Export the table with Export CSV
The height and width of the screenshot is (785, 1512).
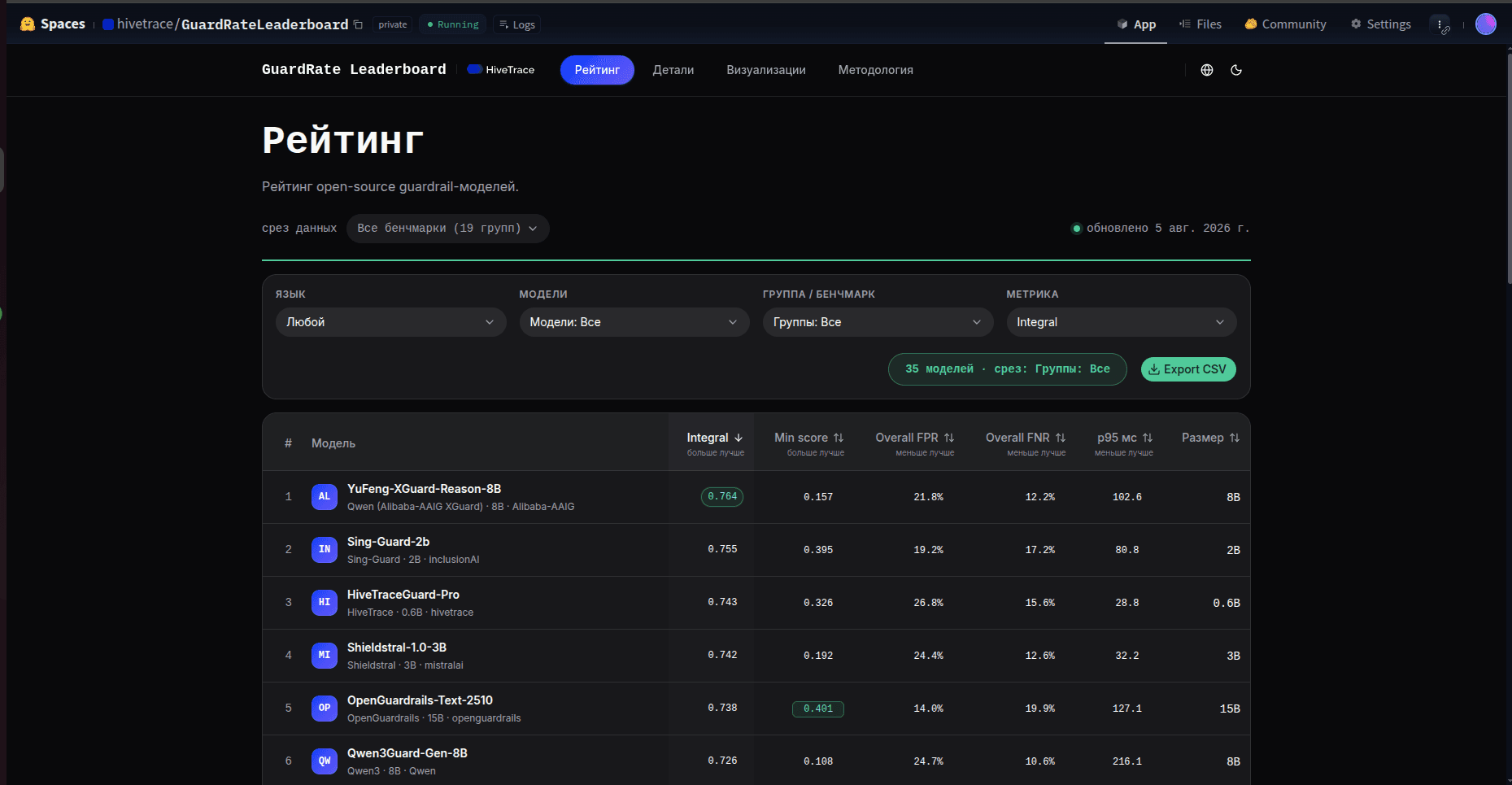(1188, 369)
